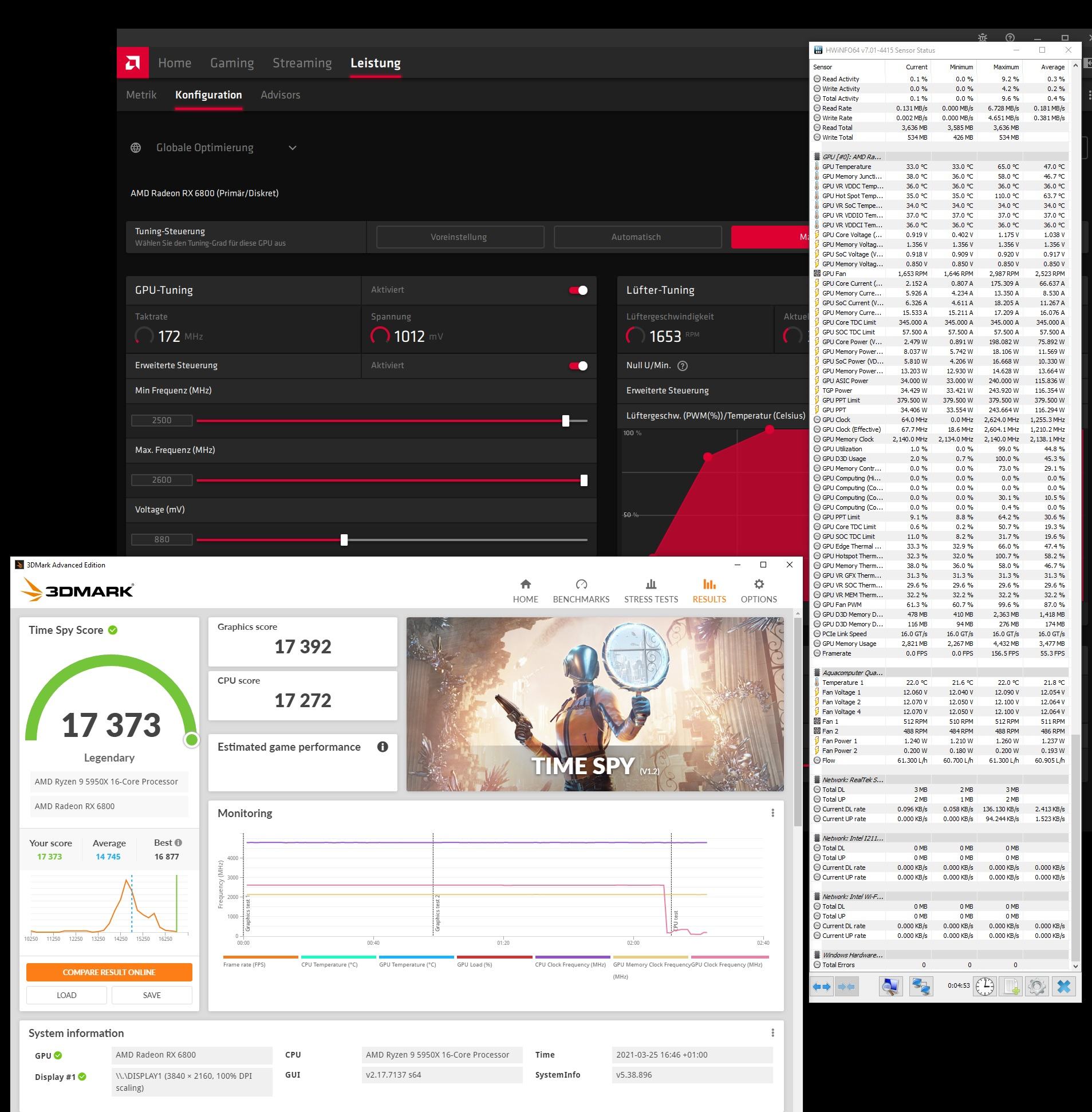This screenshot has width=1092, height=1112.
Task: Choose the Voreinstellung tuning preset
Action: tap(460, 237)
